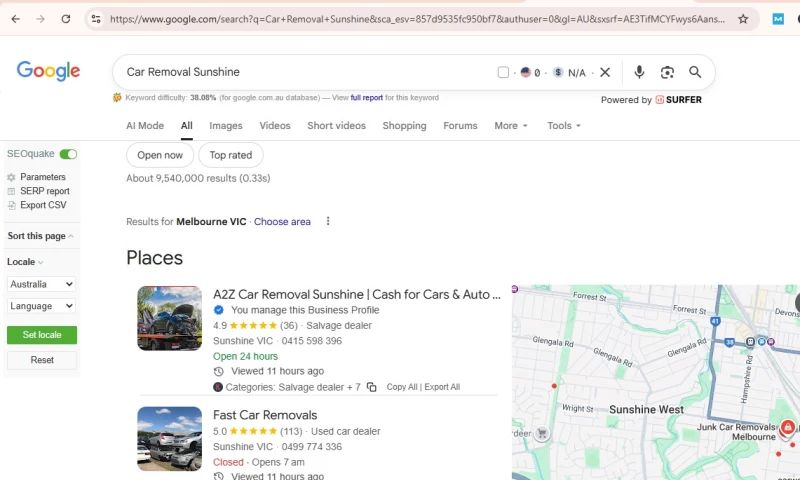Click the verified badge on A2Z listing
The width and height of the screenshot is (800, 480).
218,310
